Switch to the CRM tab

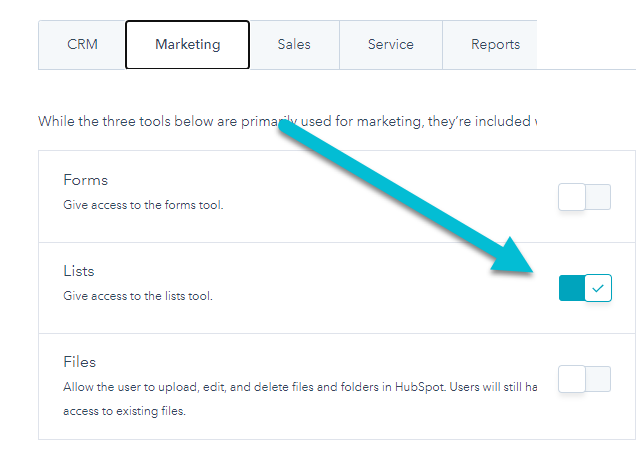[82, 45]
